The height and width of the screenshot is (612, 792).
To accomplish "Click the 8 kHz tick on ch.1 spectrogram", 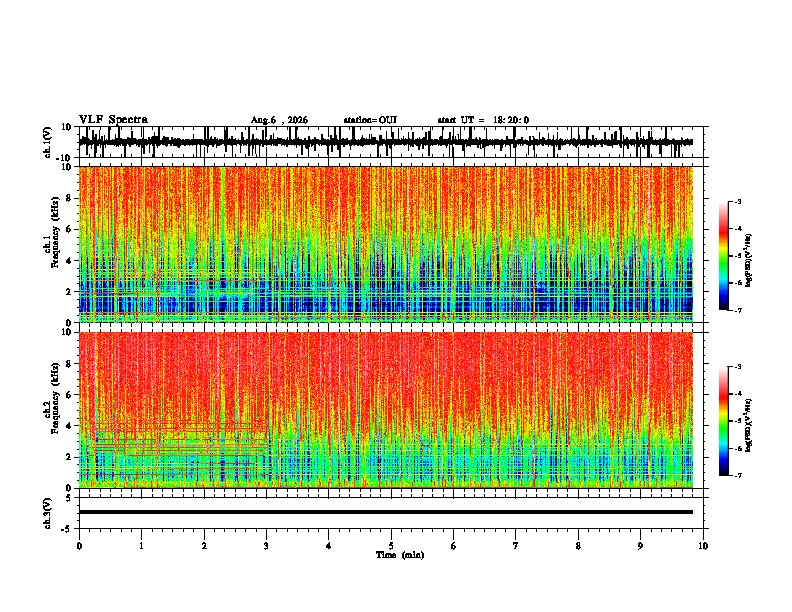I will pyautogui.click(x=70, y=198).
